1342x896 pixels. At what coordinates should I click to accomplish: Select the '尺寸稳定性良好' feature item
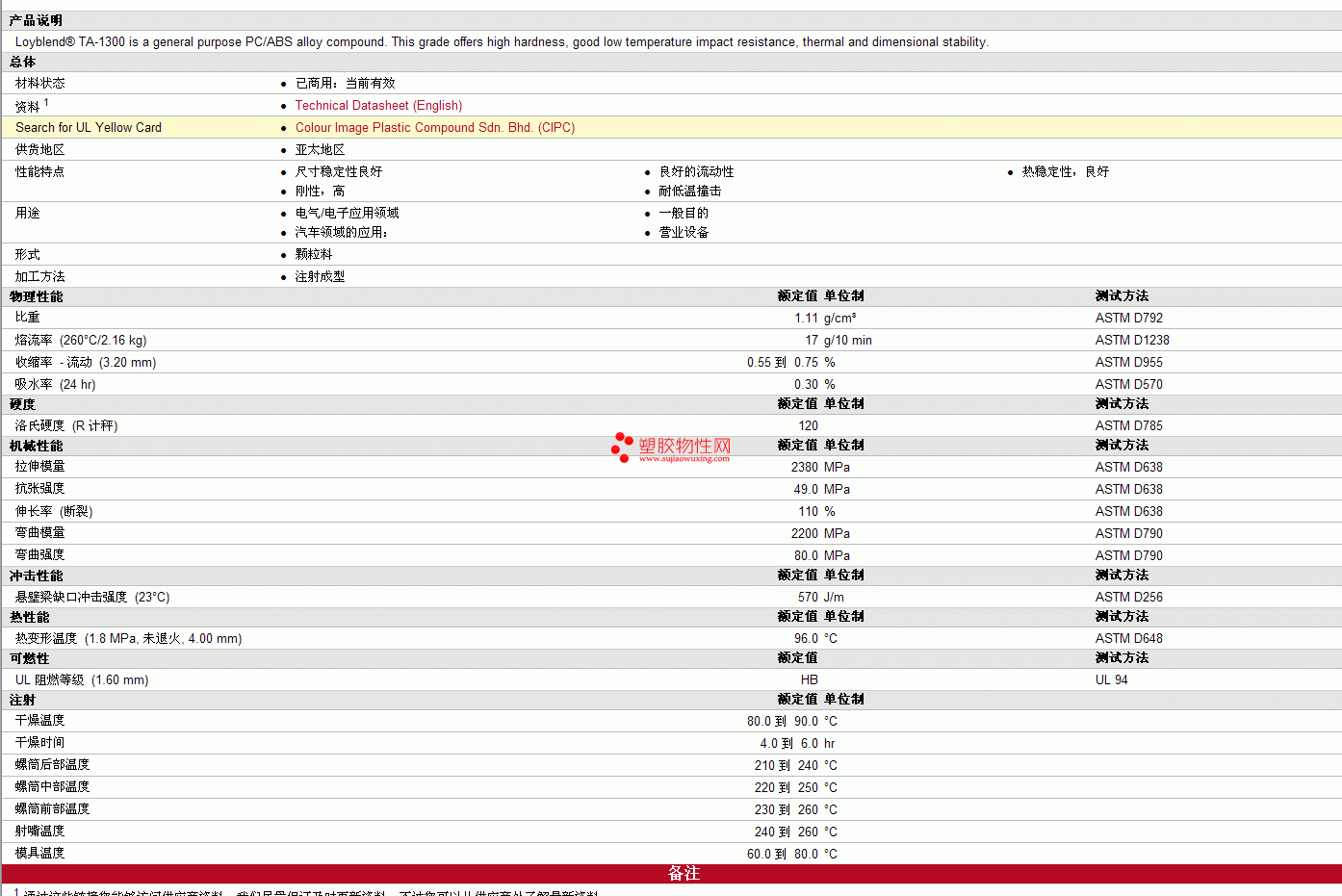pyautogui.click(x=339, y=172)
